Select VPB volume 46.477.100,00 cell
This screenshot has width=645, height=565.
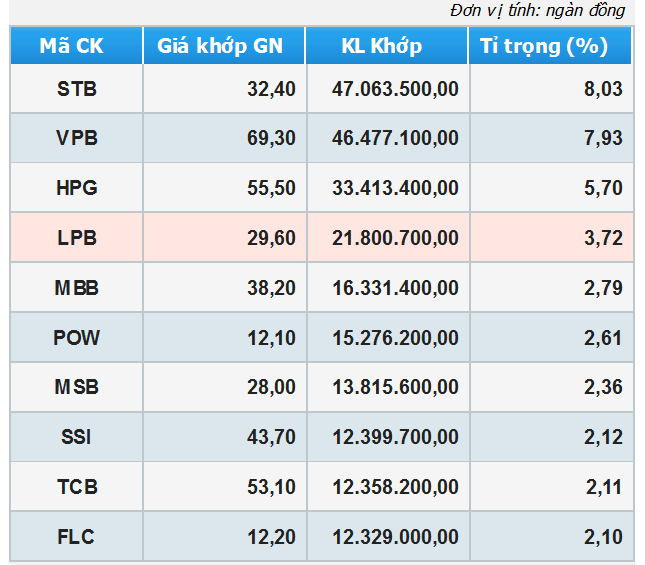pyautogui.click(x=396, y=138)
